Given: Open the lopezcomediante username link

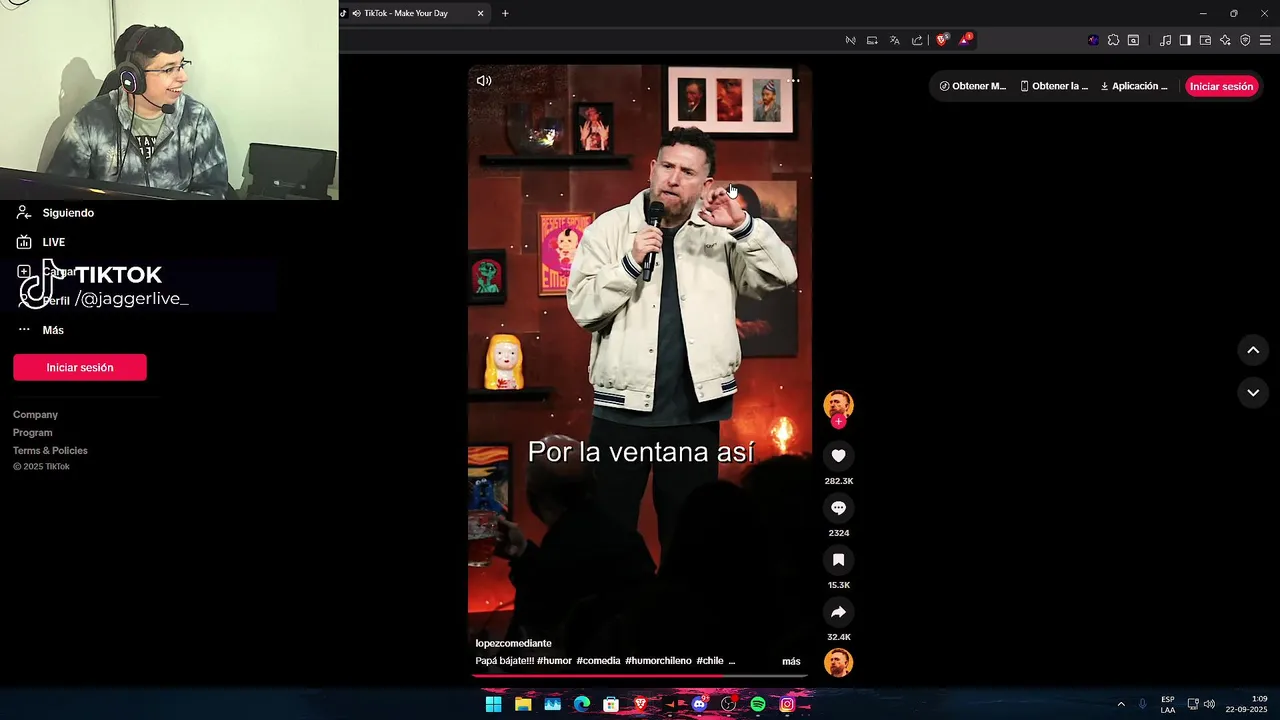Looking at the screenshot, I should tap(513, 643).
